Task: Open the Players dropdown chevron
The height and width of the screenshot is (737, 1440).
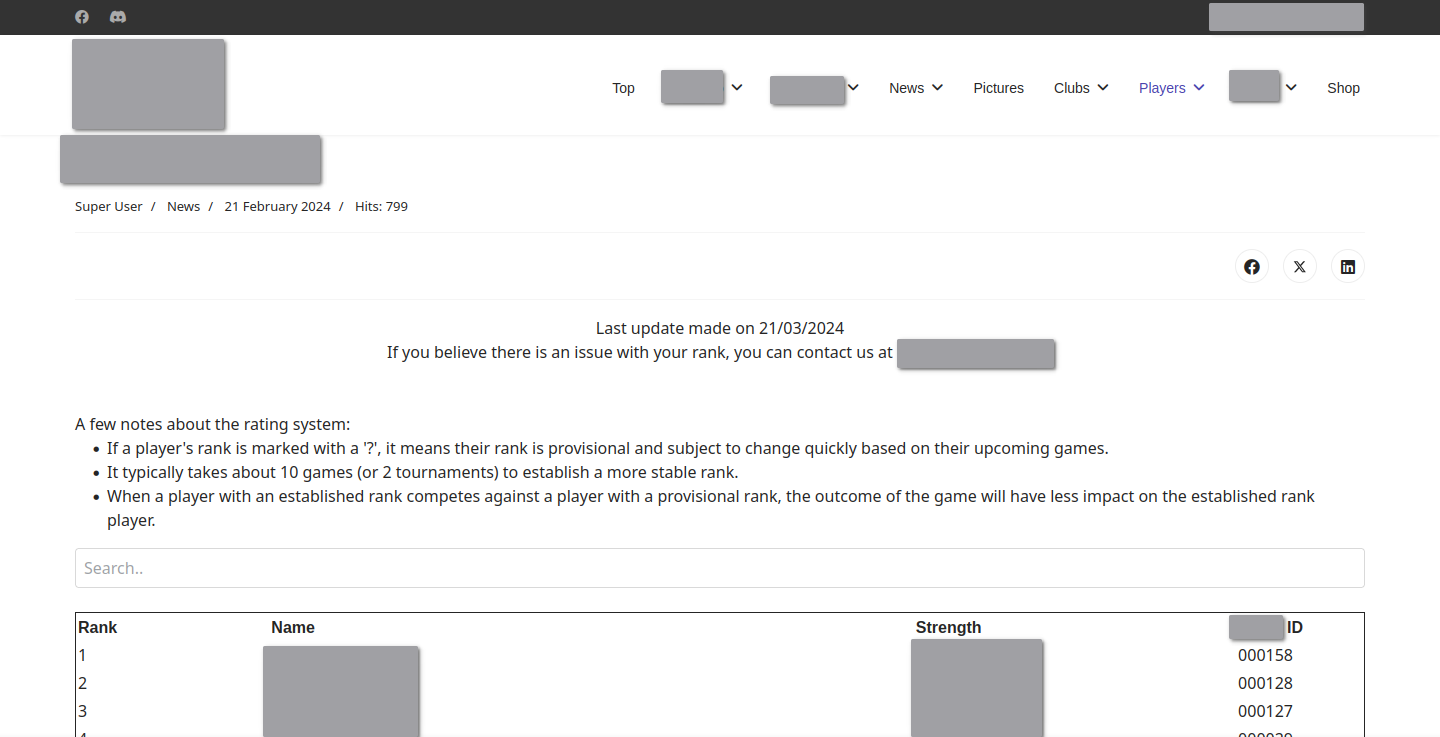Action: pos(1199,88)
